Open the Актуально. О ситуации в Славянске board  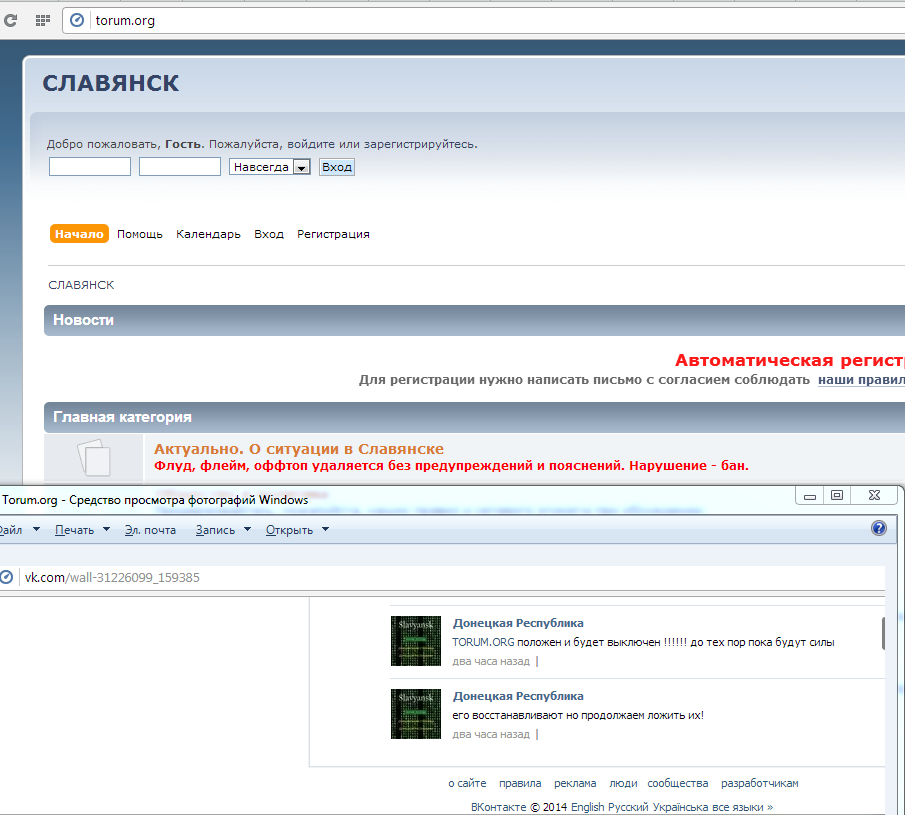tap(299, 449)
